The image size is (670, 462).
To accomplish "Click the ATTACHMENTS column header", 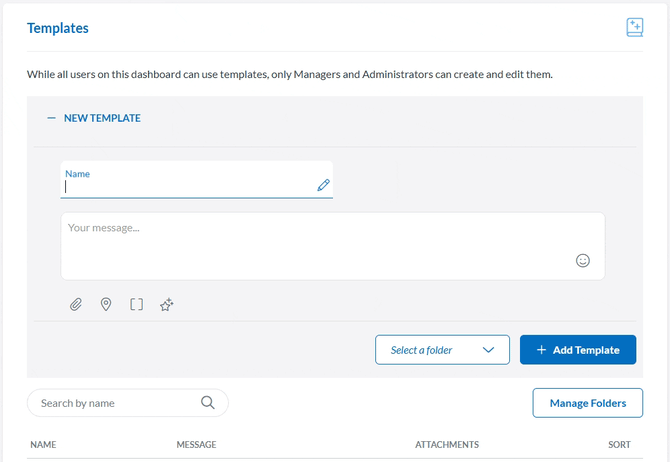I will click(x=447, y=445).
